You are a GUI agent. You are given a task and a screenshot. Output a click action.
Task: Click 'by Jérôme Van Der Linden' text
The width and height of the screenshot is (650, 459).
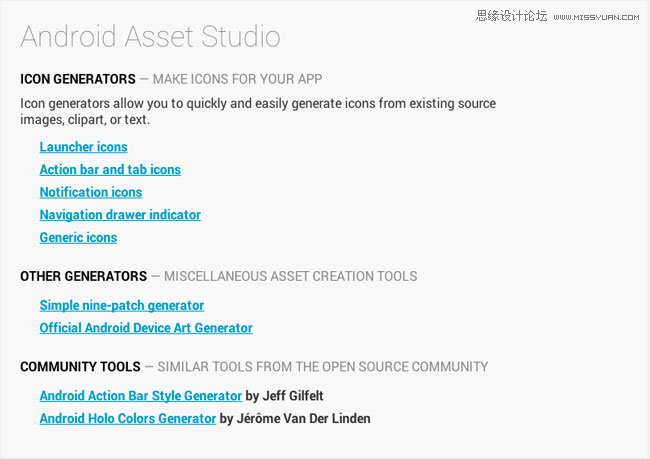[x=295, y=418]
